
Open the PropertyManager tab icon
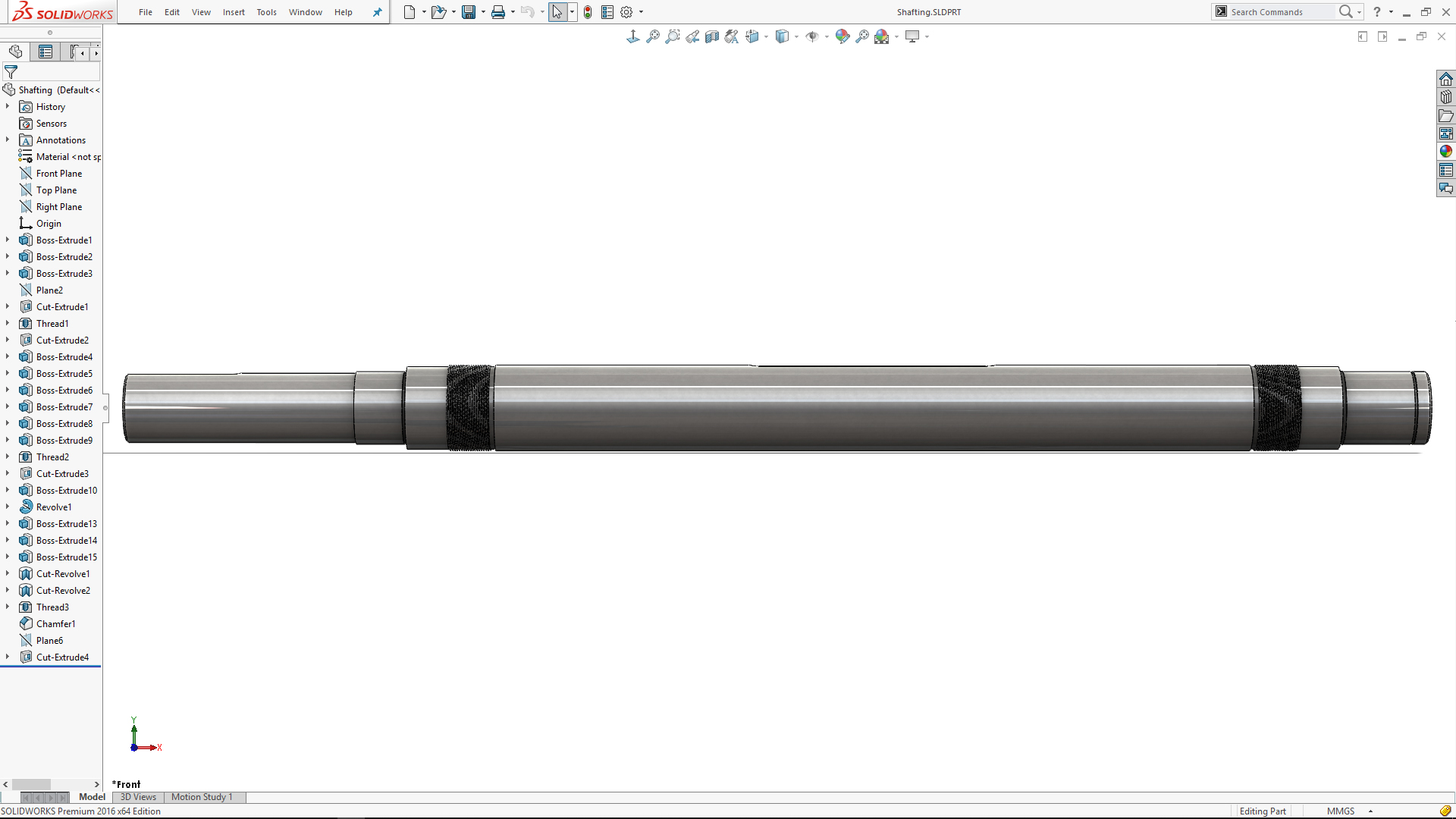tap(45, 52)
